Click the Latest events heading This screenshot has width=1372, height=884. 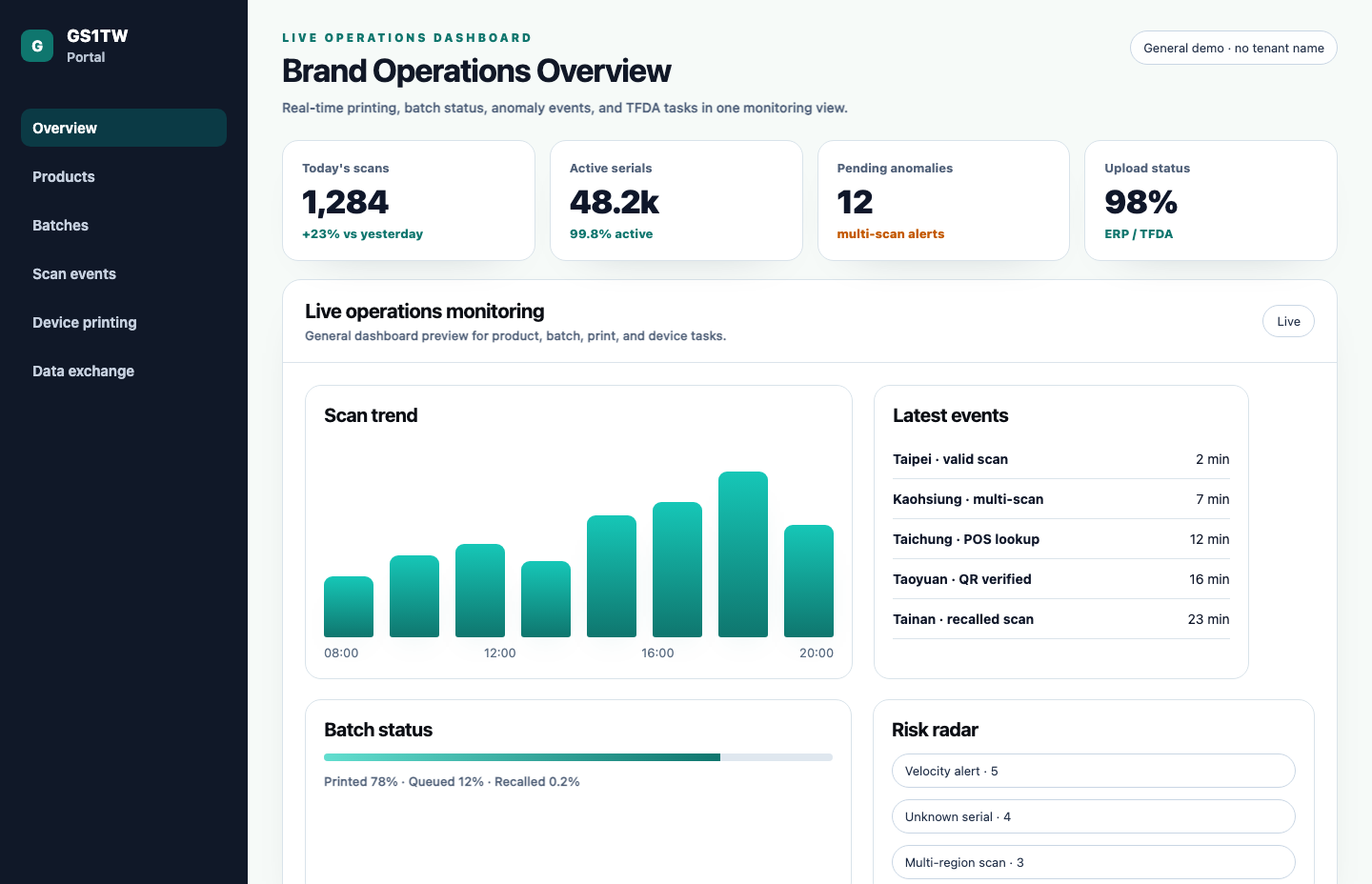point(950,415)
